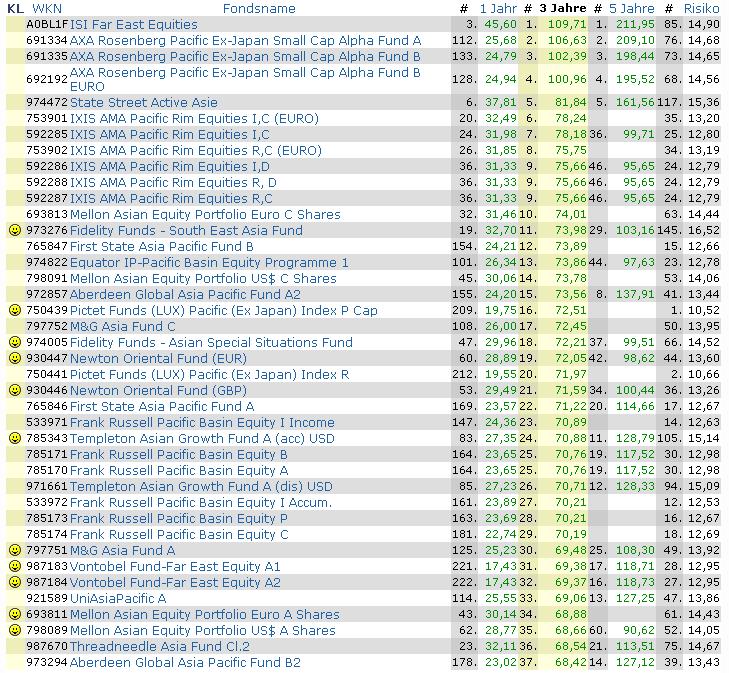Open Vontobel Fund-Far East Equity A2
Screen dimensions: 729x673
pyautogui.click(x=175, y=582)
